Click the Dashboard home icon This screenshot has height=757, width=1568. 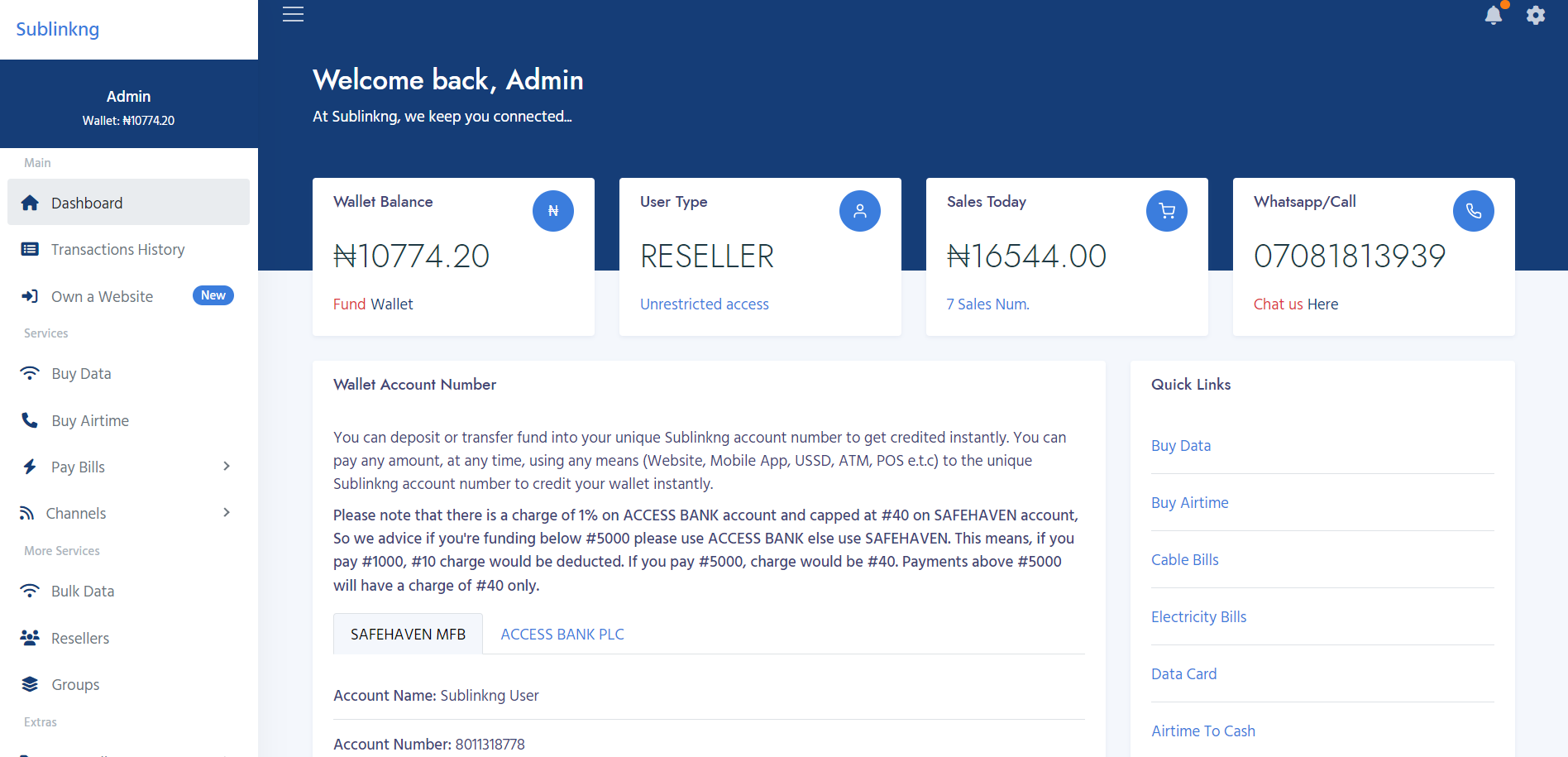[x=30, y=203]
